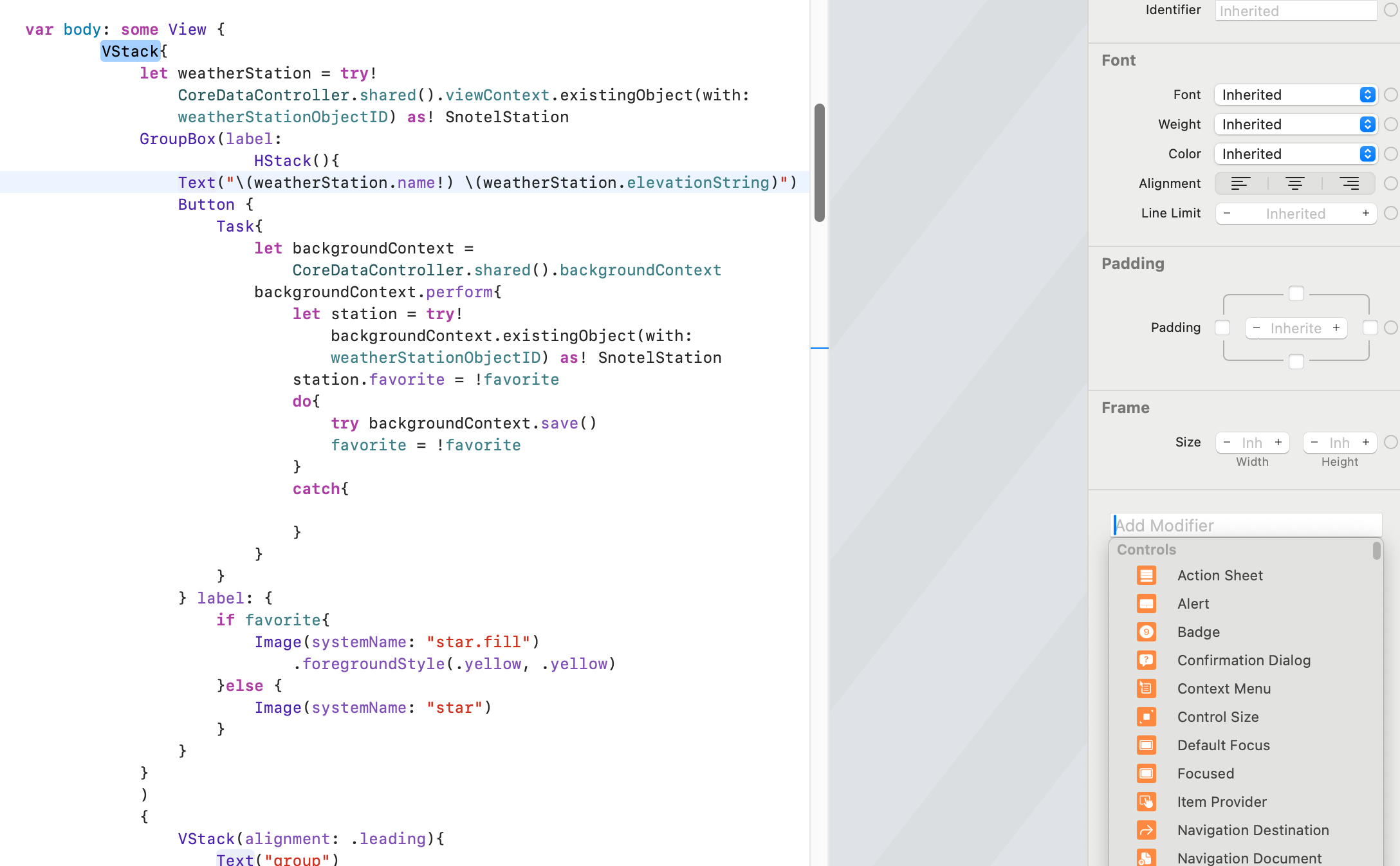1400x866 pixels.
Task: Open the Color dropdown
Action: pos(1295,154)
